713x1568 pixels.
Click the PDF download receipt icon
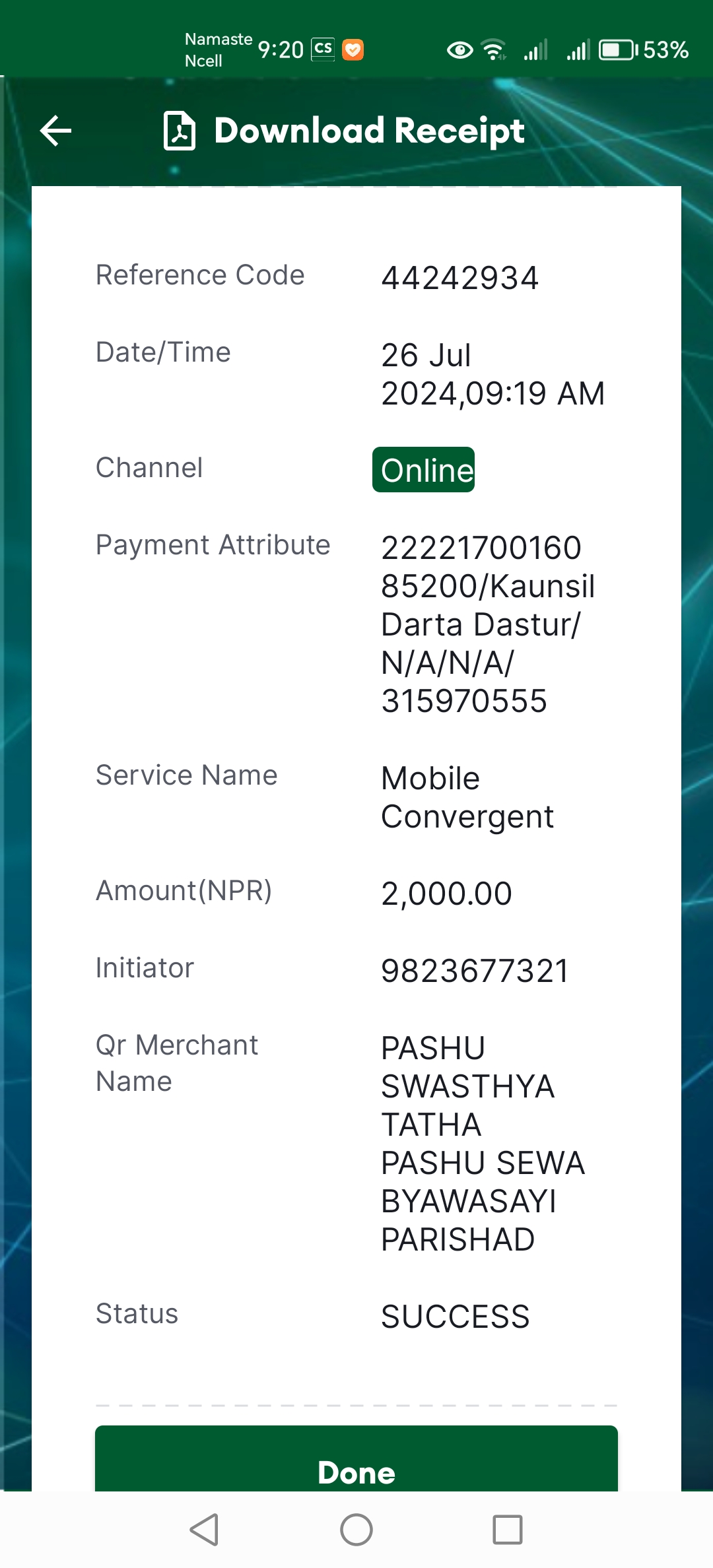[180, 131]
